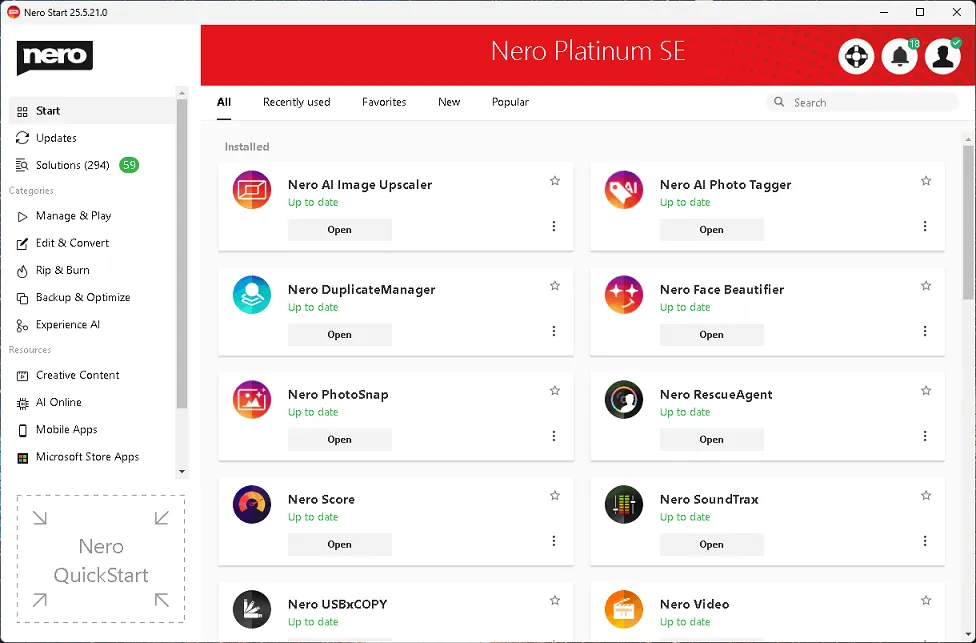Screen dimensions: 976x643
Task: Click the help lifebuoy icon in header
Action: coord(856,57)
